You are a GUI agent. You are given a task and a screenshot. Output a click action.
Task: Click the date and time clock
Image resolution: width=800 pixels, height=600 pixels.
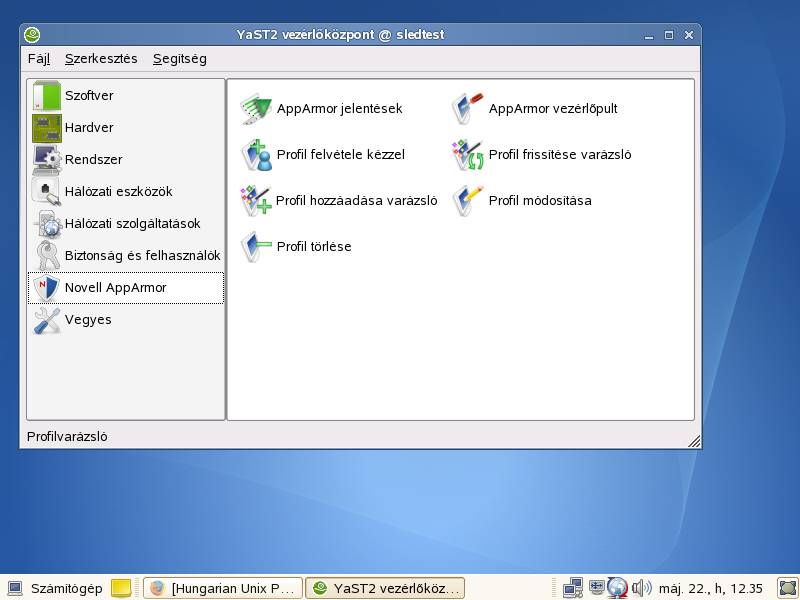pyautogui.click(x=710, y=588)
